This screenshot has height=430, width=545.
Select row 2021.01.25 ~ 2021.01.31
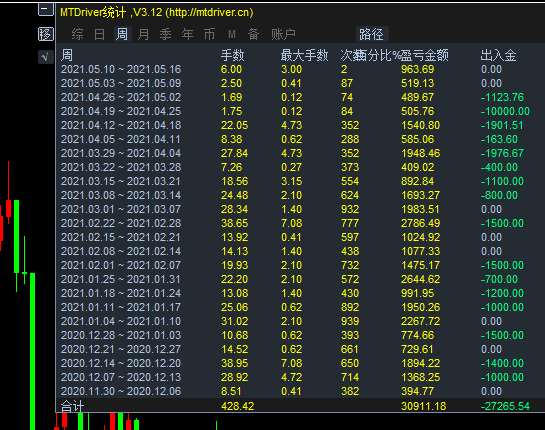(x=300, y=279)
